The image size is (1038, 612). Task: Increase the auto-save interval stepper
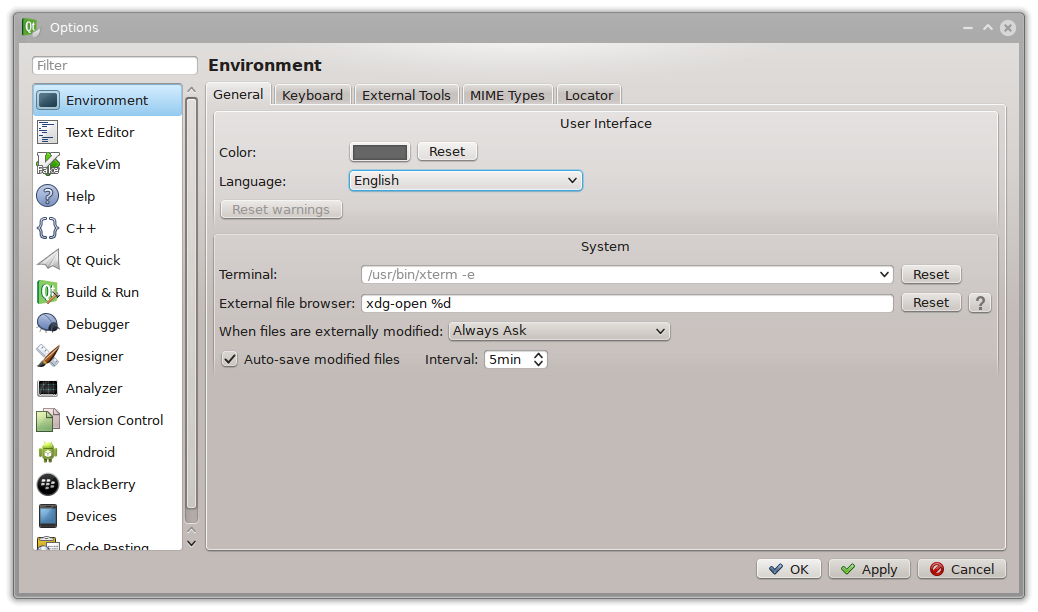point(539,354)
